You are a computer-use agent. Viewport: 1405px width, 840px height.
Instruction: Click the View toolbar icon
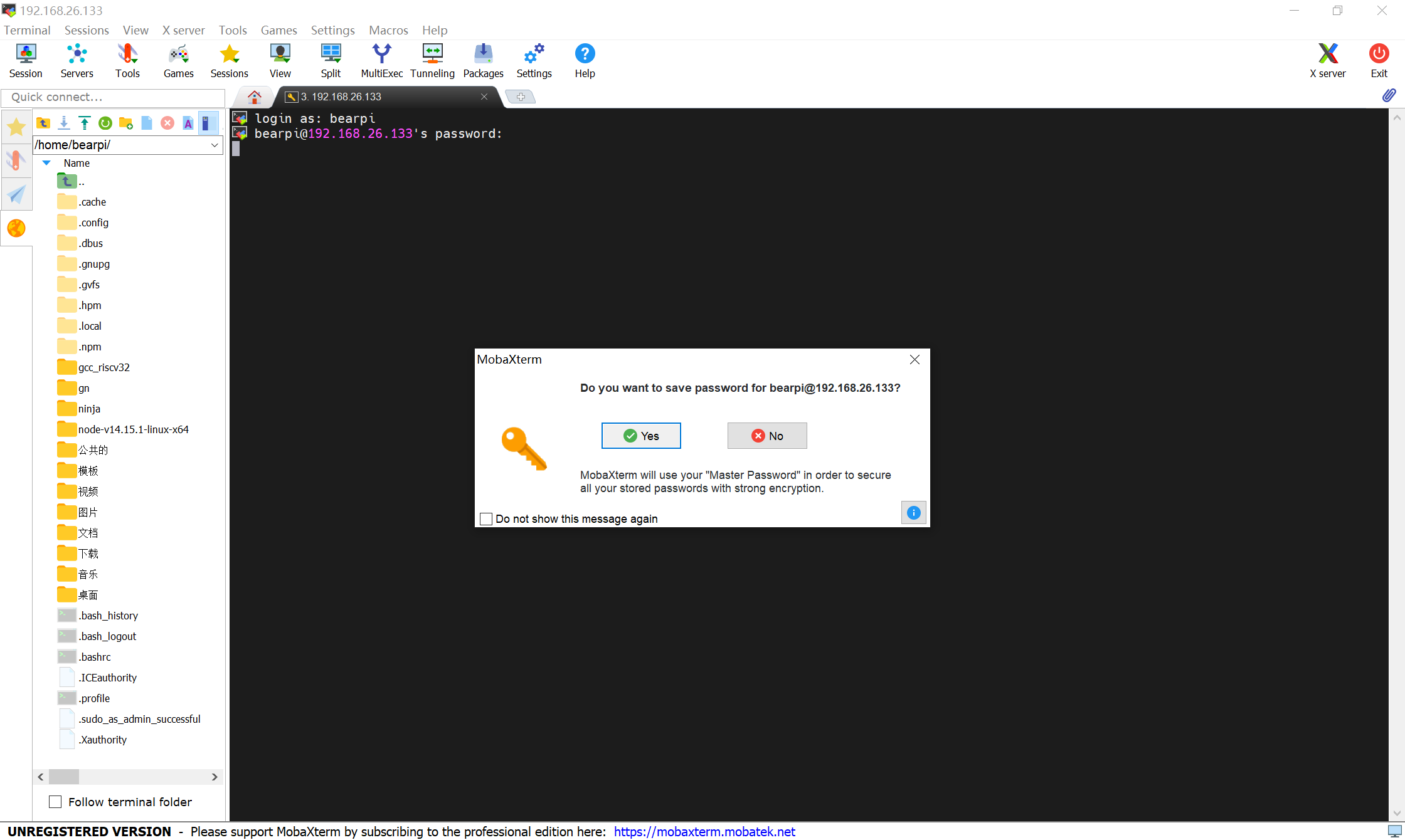coord(280,61)
